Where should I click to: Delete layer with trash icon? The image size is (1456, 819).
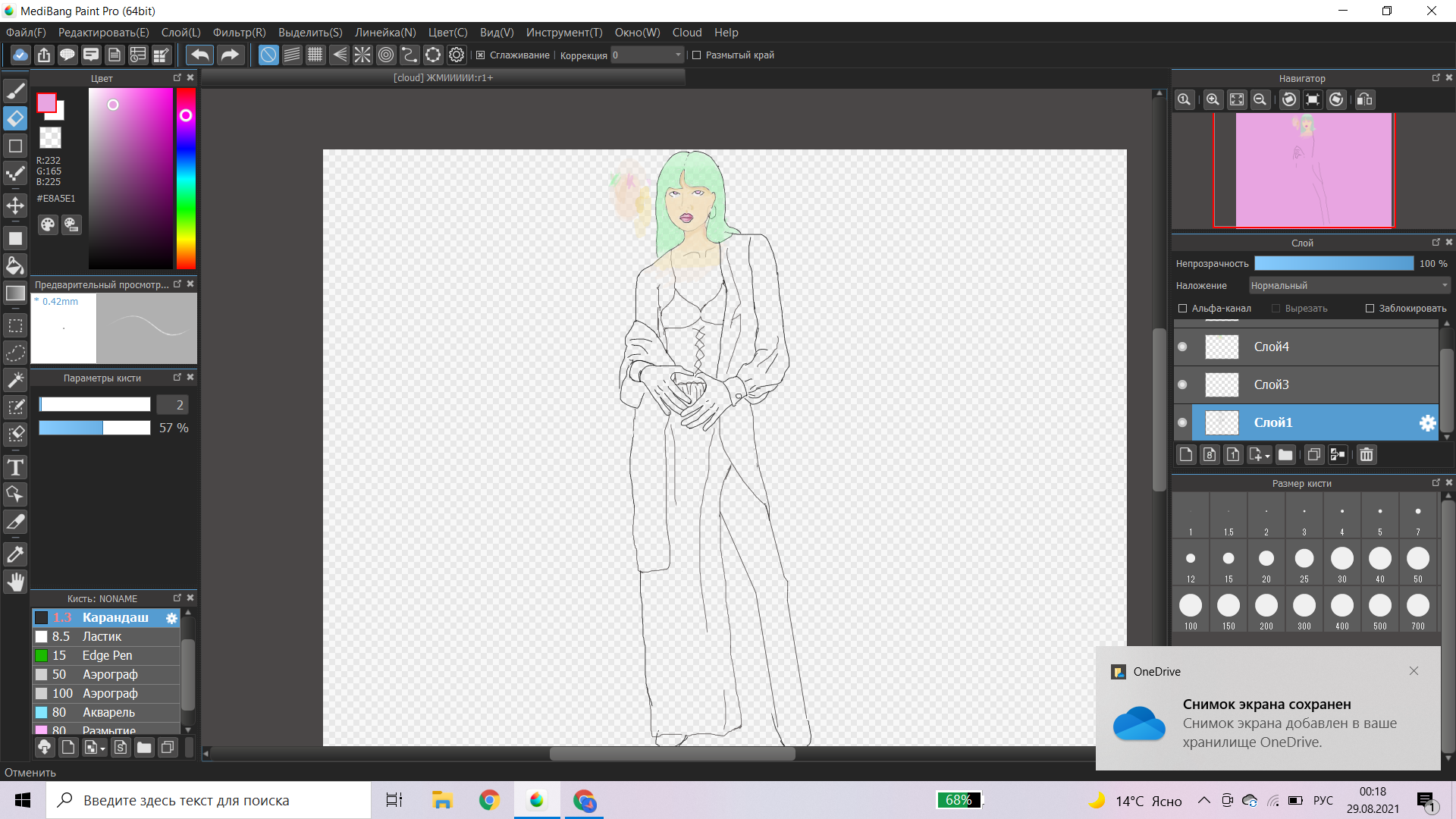(1367, 455)
